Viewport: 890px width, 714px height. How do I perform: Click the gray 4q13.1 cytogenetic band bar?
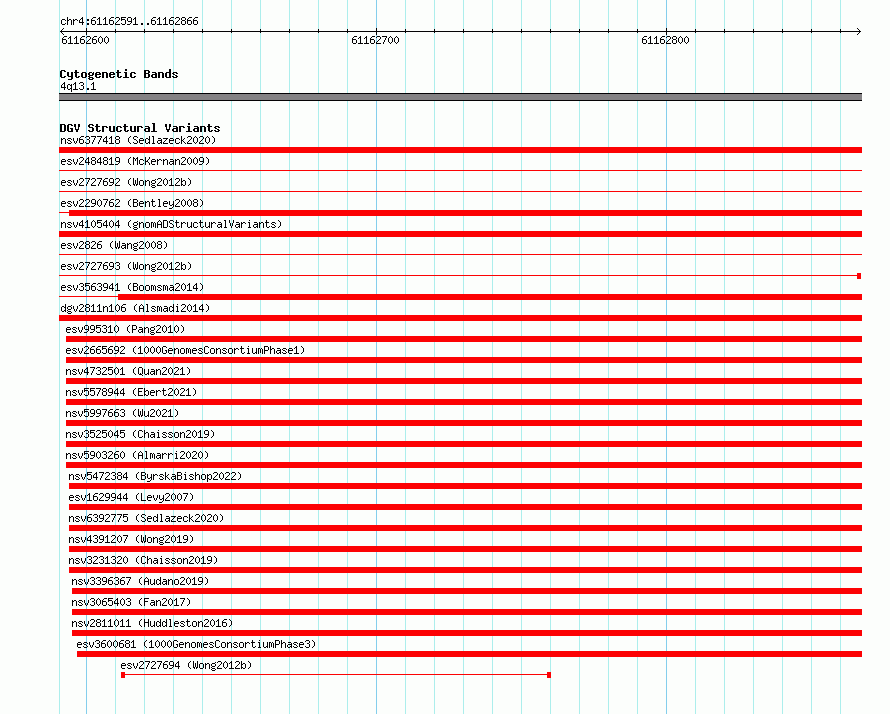pyautogui.click(x=460, y=97)
